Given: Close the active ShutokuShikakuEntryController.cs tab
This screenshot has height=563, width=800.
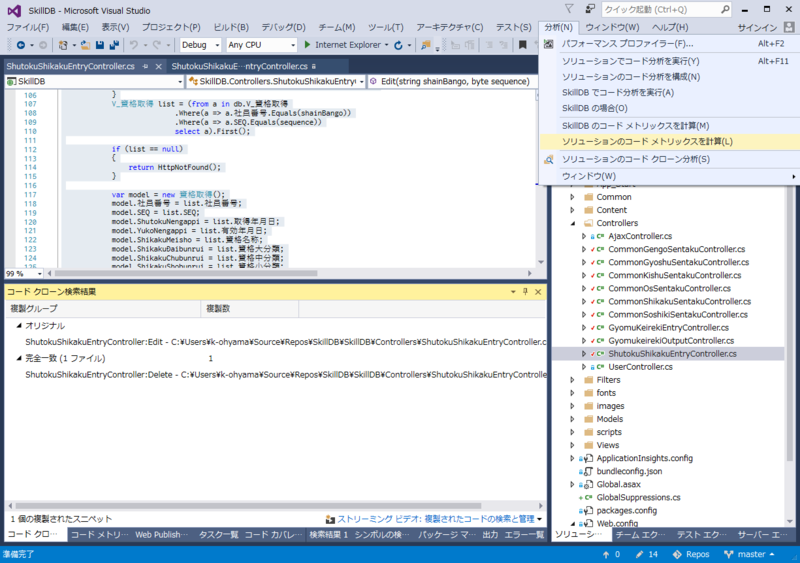Looking at the screenshot, I should tap(159, 66).
